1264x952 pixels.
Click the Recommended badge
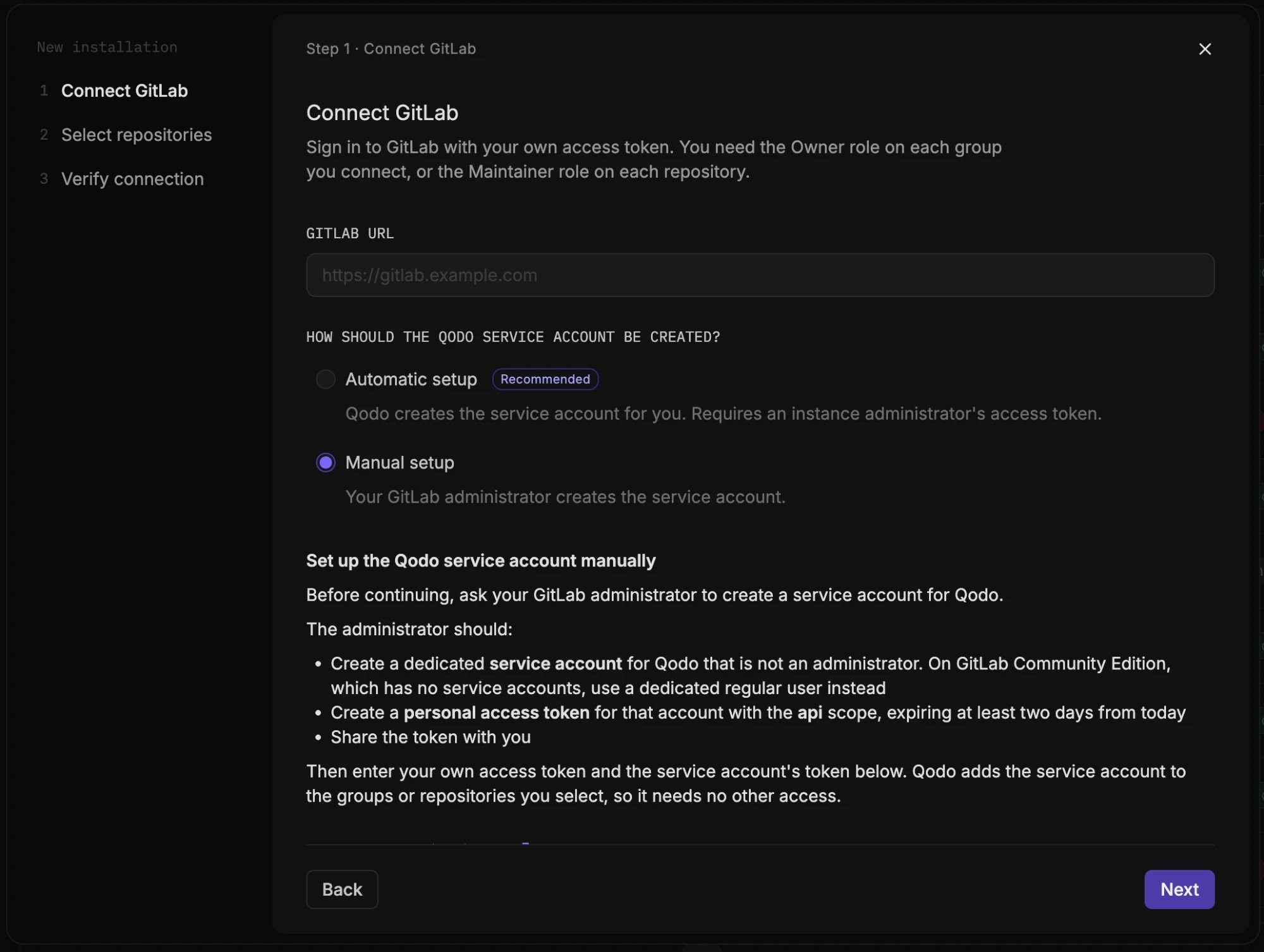coord(545,379)
